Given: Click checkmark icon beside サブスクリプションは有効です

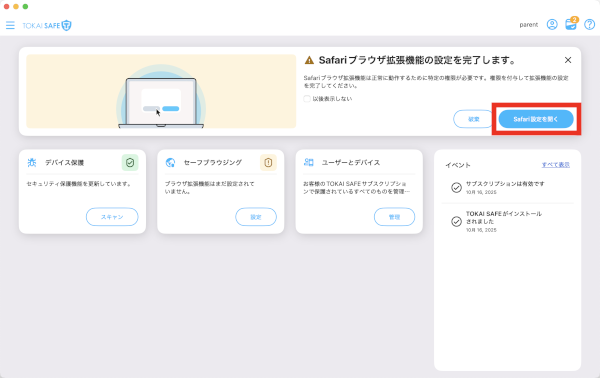Looking at the screenshot, I should (456, 187).
